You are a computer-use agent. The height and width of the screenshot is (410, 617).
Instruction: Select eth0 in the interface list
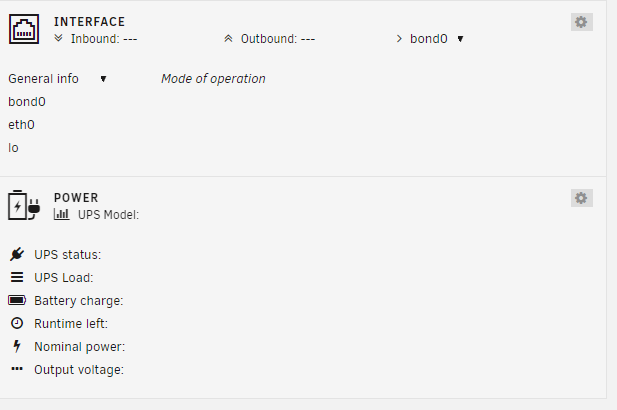[21, 125]
